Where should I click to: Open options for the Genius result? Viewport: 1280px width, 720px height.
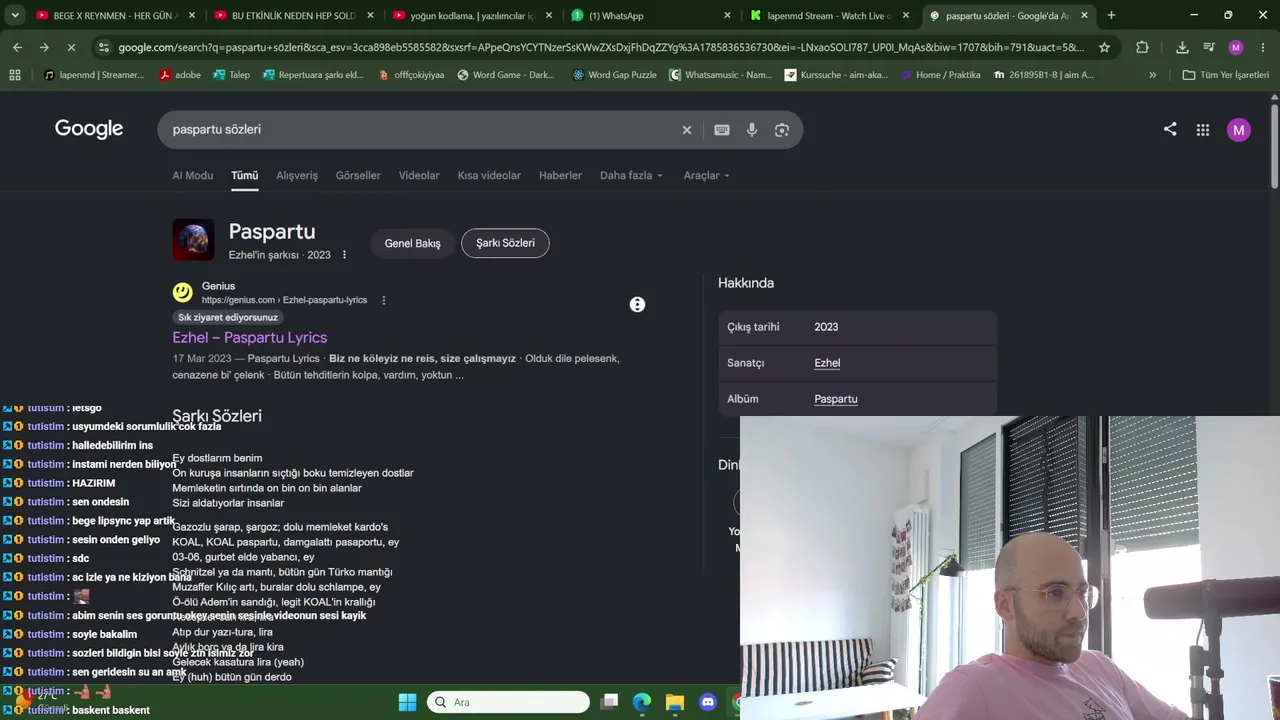[x=383, y=300]
